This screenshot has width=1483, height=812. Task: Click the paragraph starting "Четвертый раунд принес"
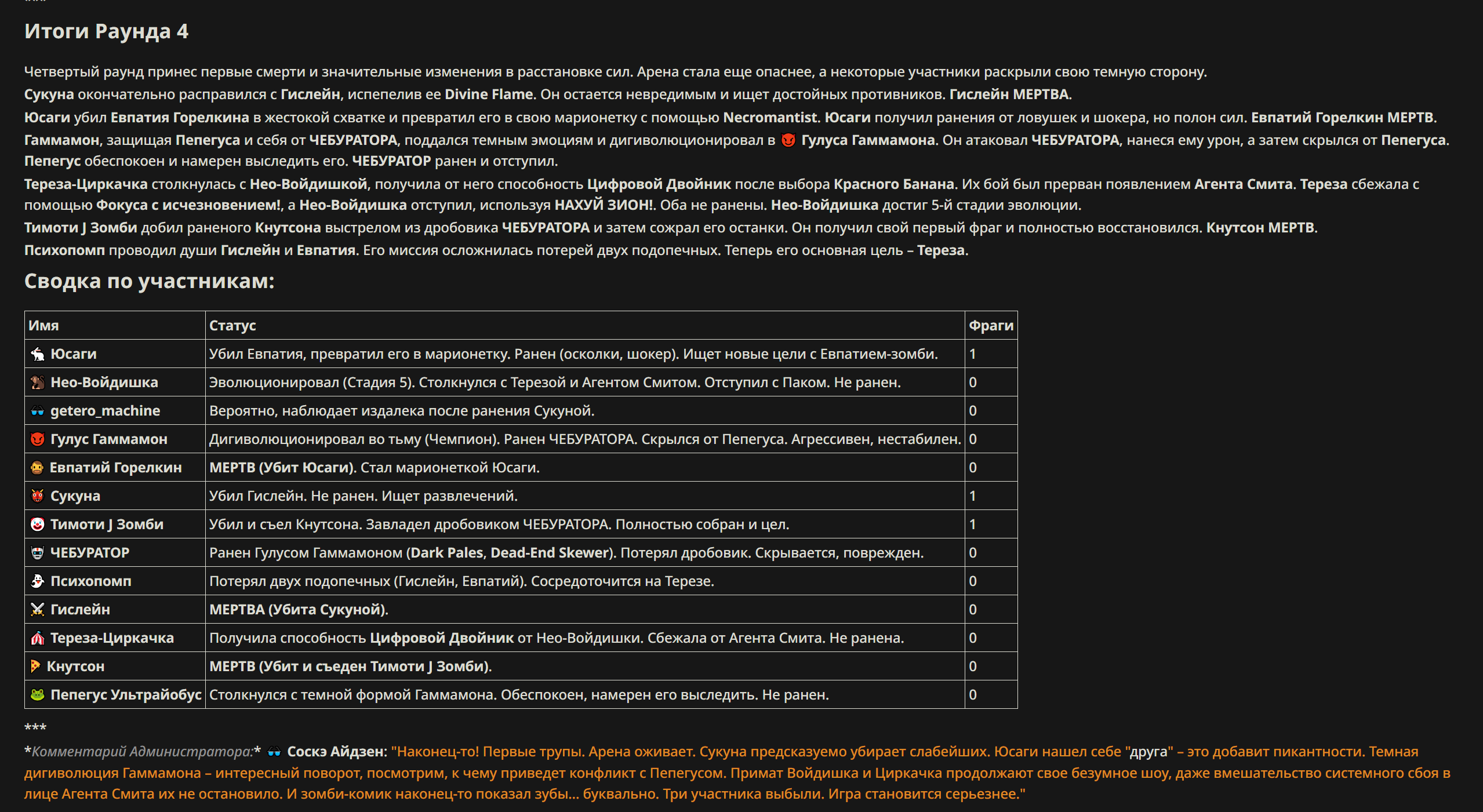pos(616,72)
